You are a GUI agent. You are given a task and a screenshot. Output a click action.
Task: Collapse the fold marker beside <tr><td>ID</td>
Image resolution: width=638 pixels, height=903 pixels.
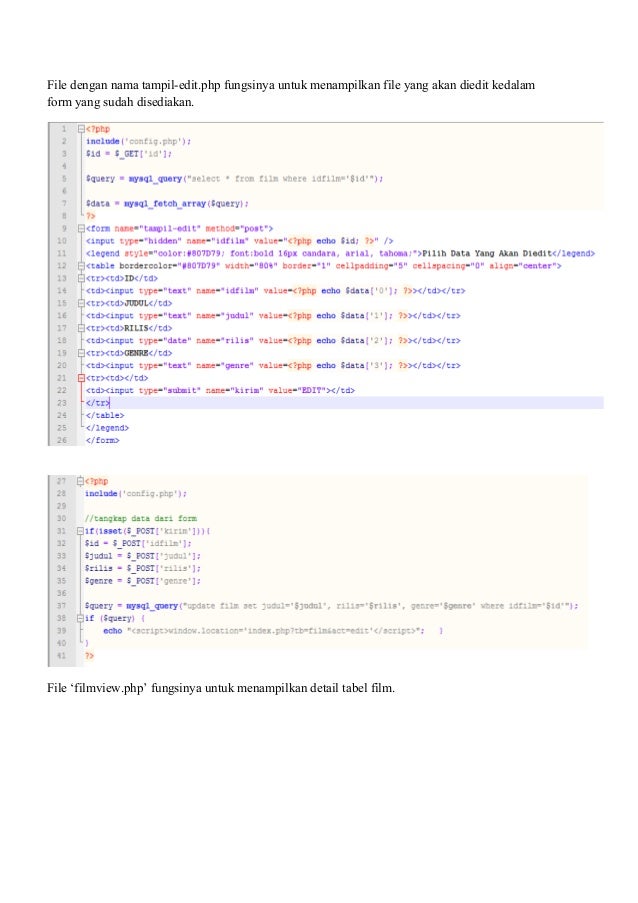point(81,278)
